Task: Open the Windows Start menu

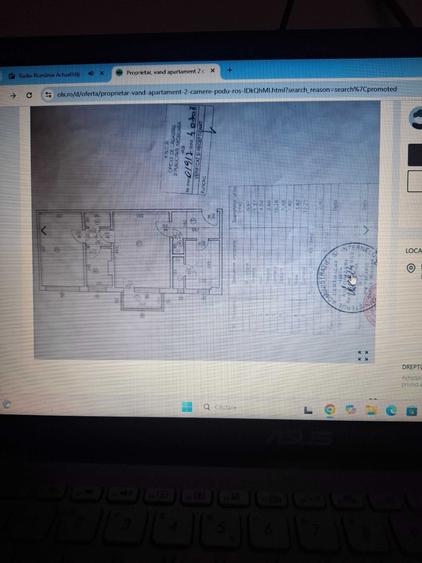Action: (187, 407)
